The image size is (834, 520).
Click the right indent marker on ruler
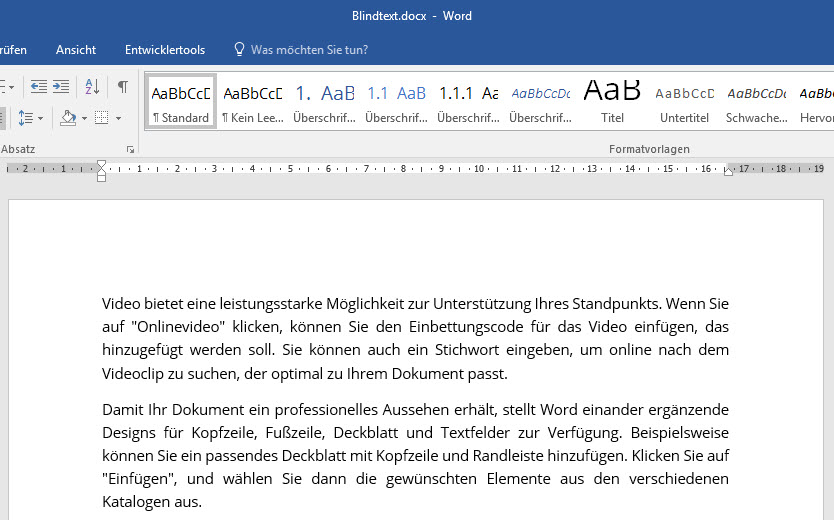pyautogui.click(x=728, y=171)
